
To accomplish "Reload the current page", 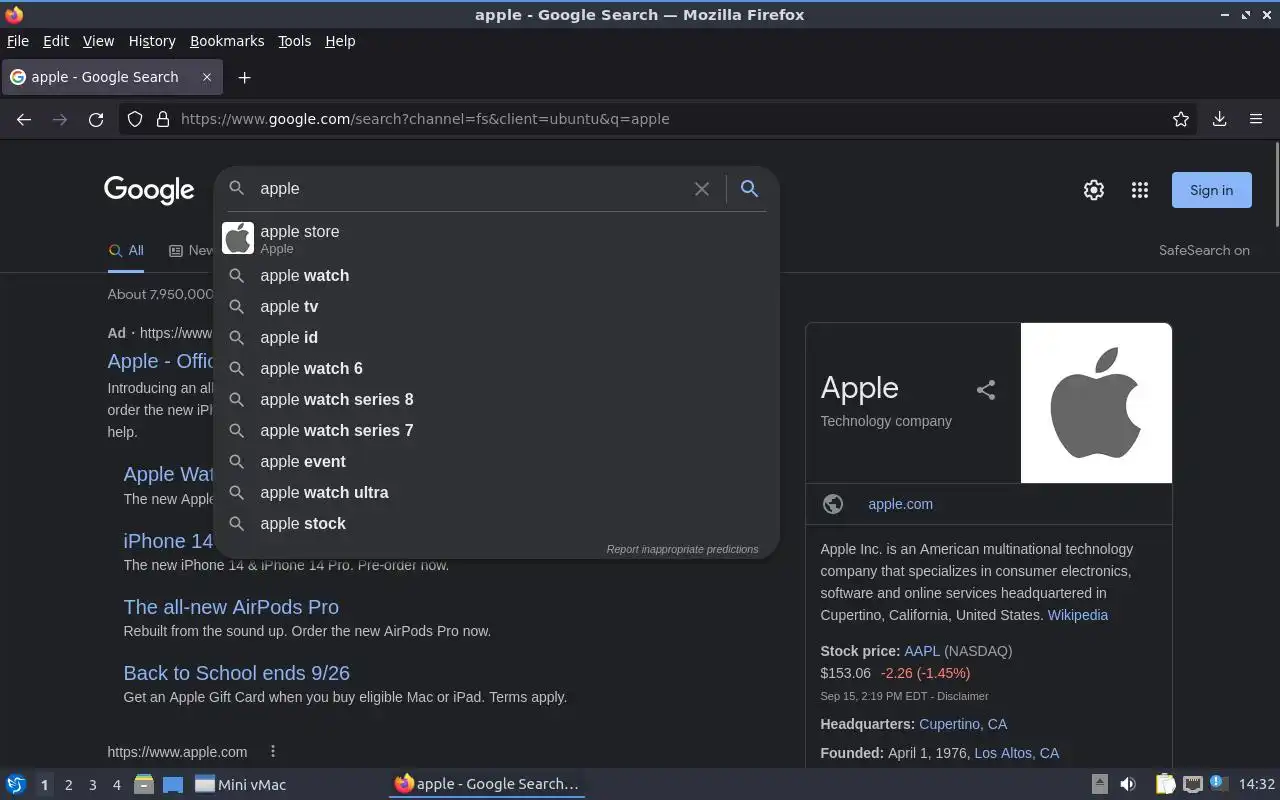I will pyautogui.click(x=96, y=119).
